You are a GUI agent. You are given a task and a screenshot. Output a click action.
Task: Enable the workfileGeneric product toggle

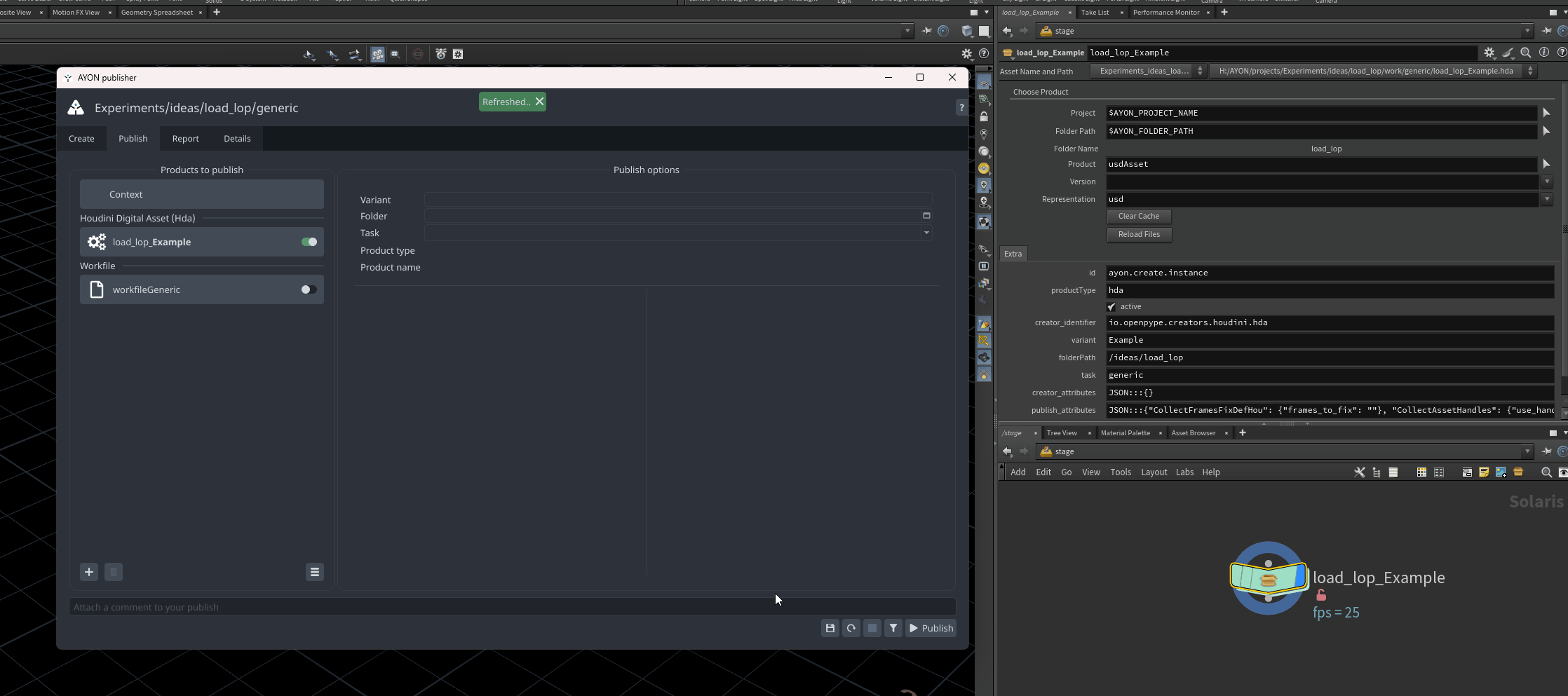pyautogui.click(x=309, y=289)
